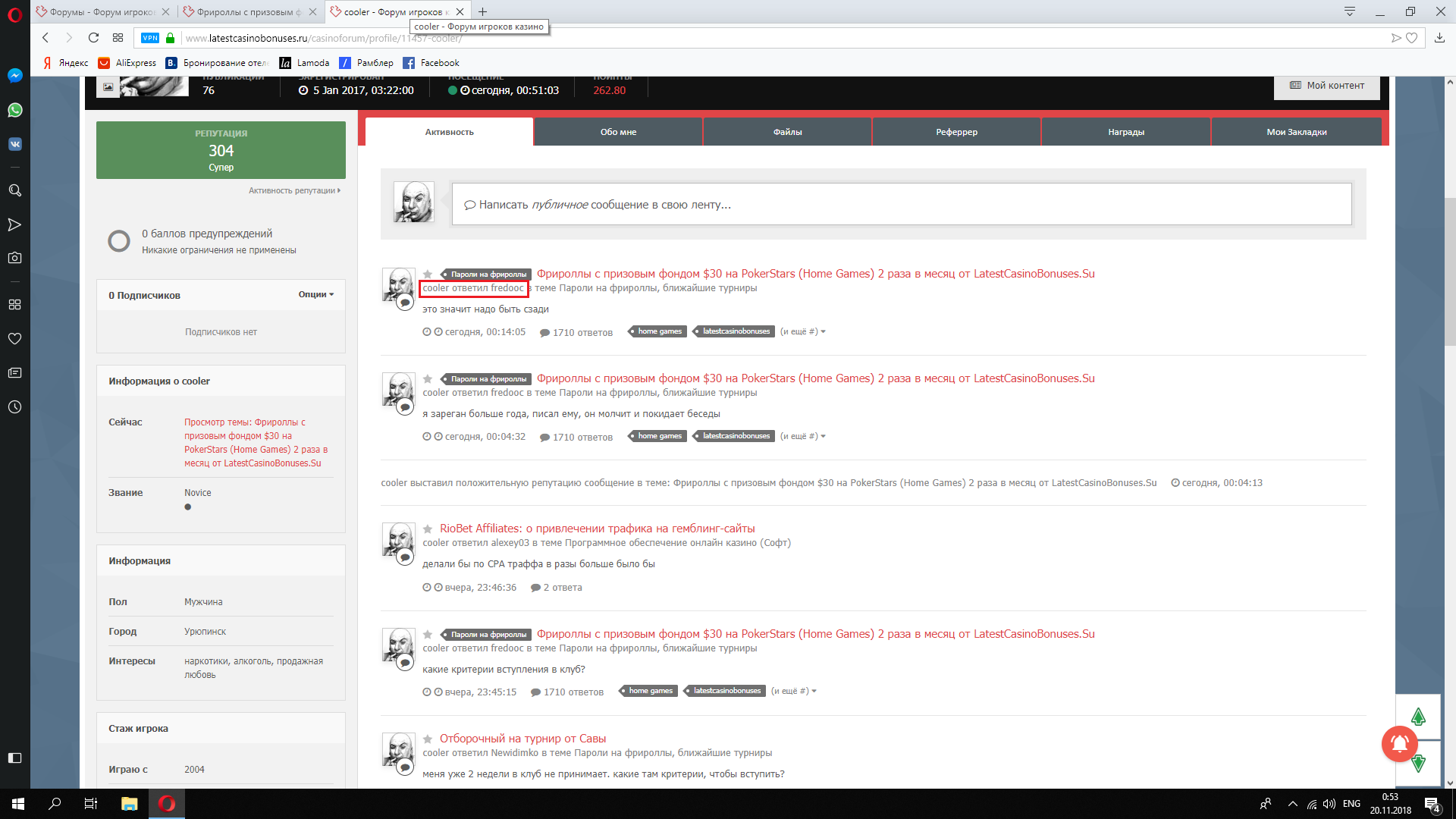Click public status message input field

[901, 205]
